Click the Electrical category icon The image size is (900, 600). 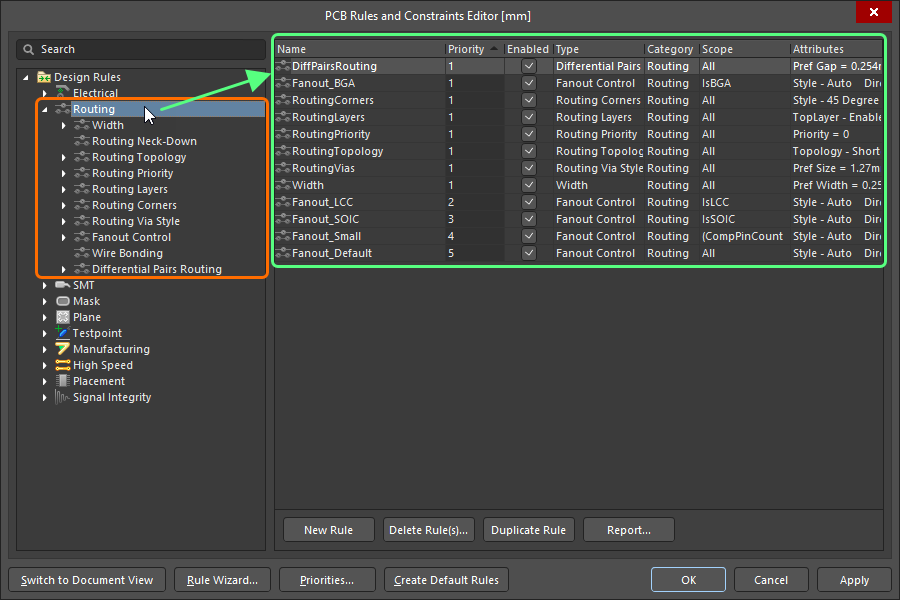pos(63,92)
